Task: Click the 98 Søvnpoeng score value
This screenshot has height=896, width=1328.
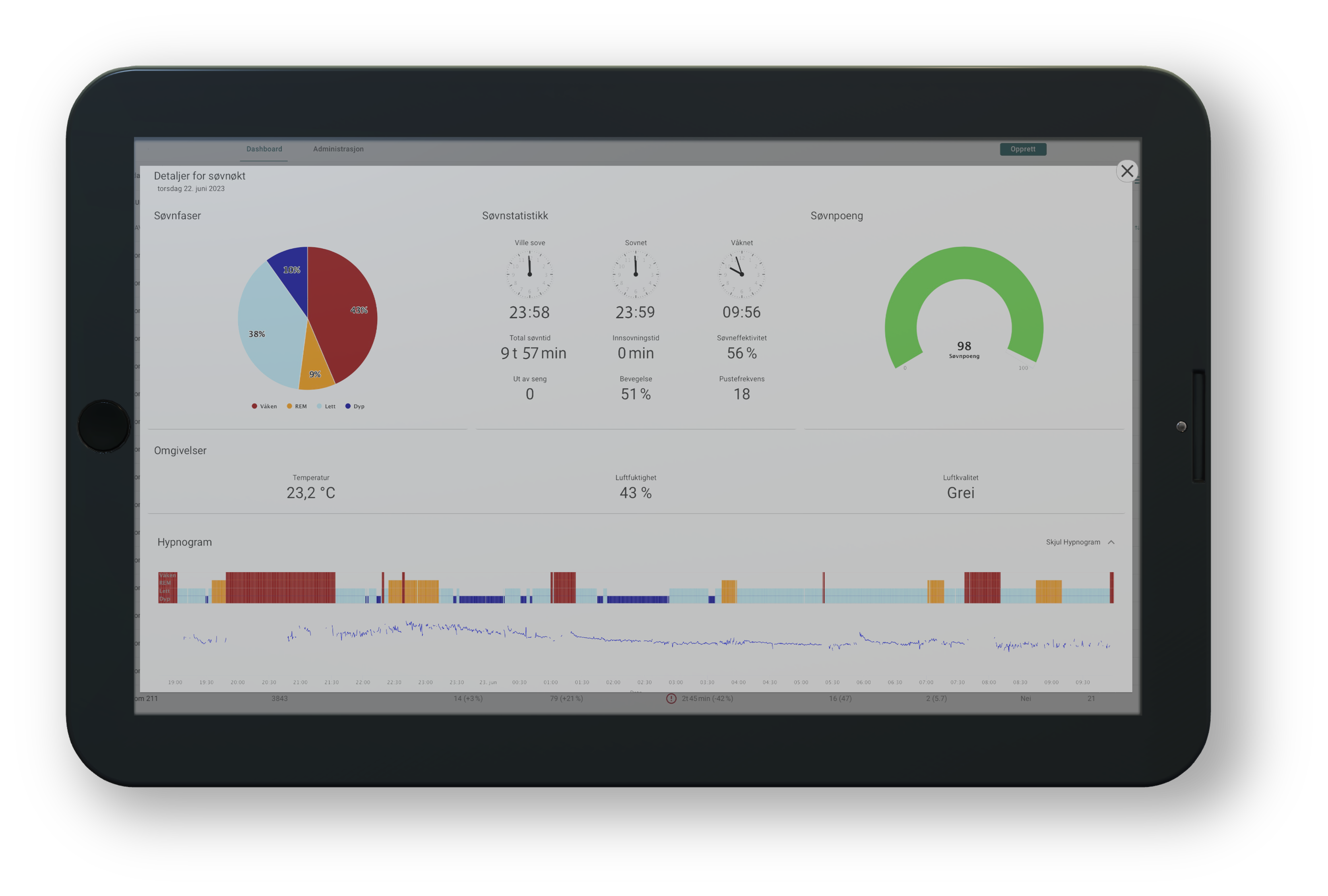Action: point(964,346)
